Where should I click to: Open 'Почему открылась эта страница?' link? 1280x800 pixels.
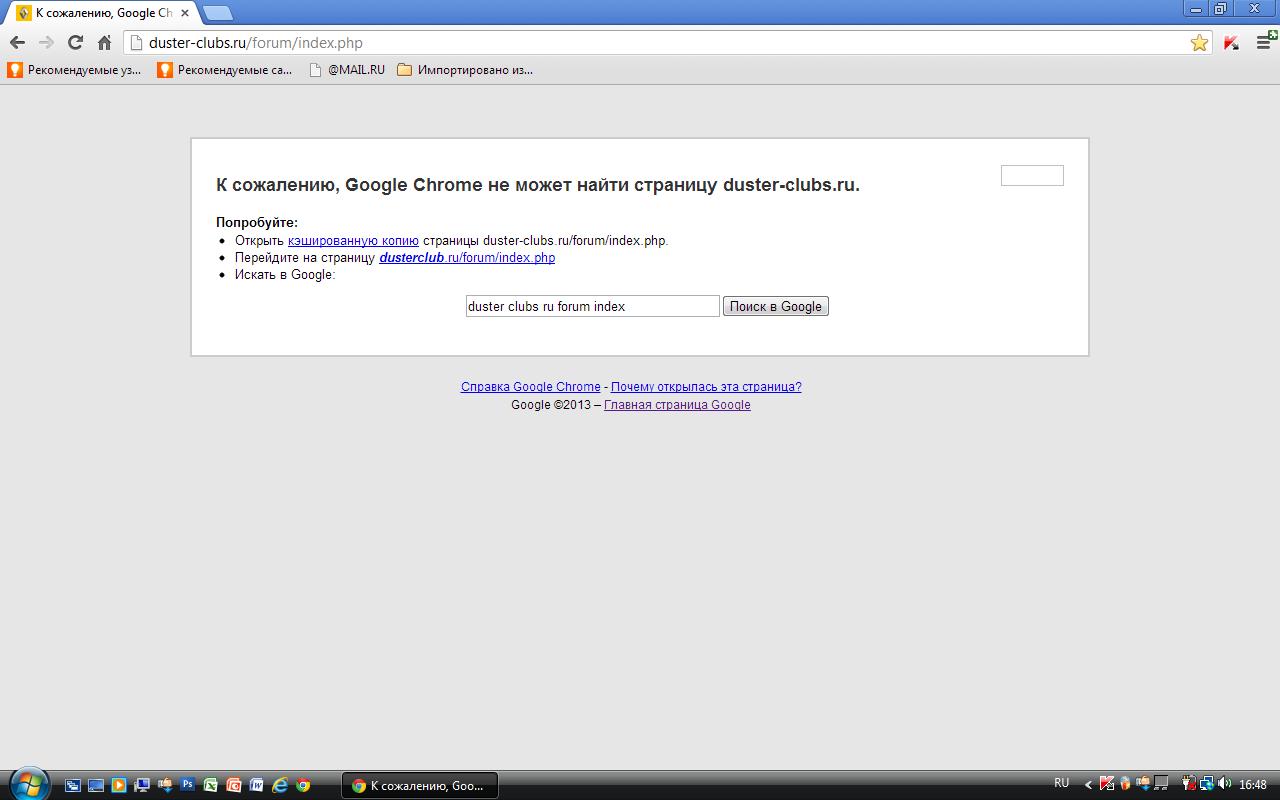click(706, 387)
